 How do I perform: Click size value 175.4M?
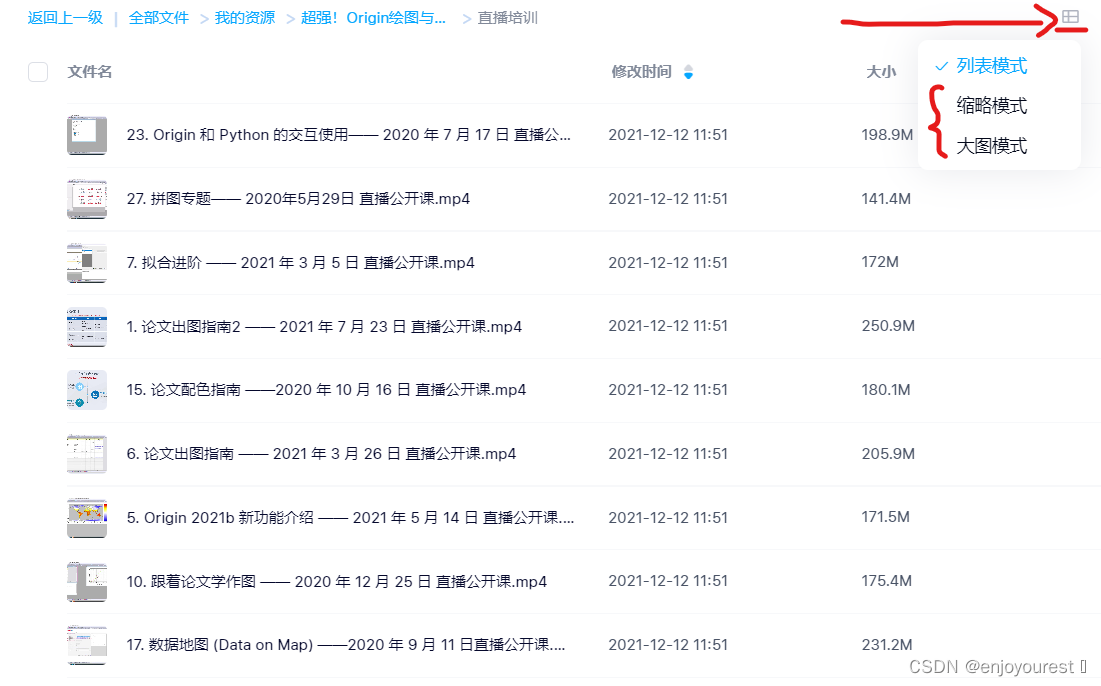tap(887, 581)
